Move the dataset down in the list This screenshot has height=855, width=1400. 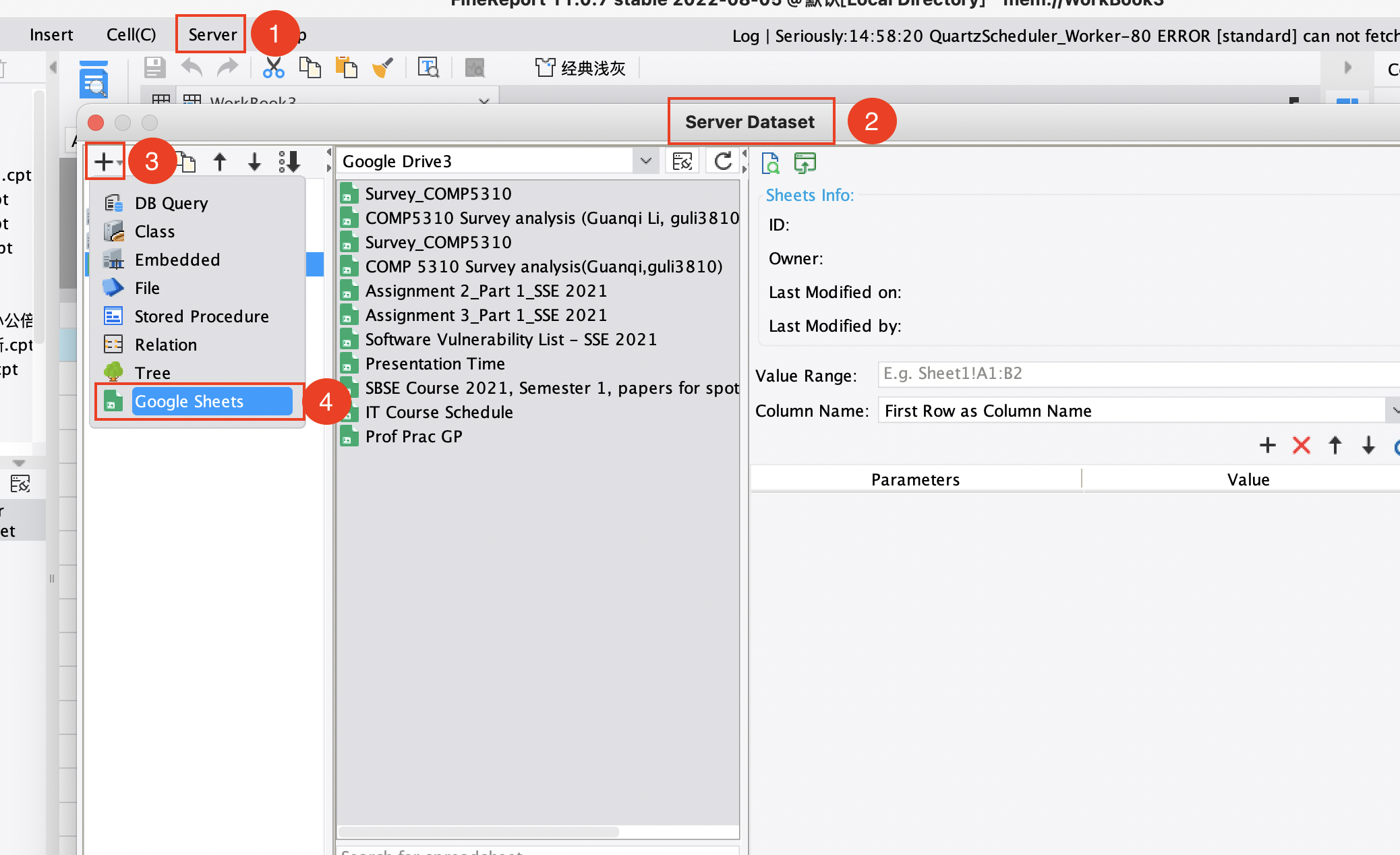(254, 161)
